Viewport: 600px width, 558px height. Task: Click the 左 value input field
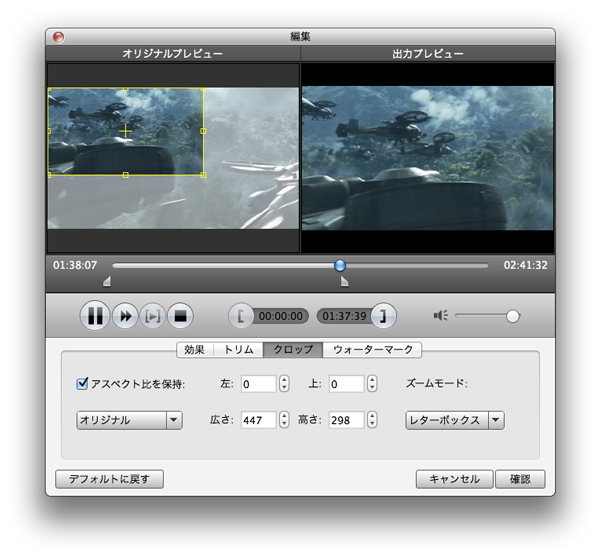[x=258, y=384]
